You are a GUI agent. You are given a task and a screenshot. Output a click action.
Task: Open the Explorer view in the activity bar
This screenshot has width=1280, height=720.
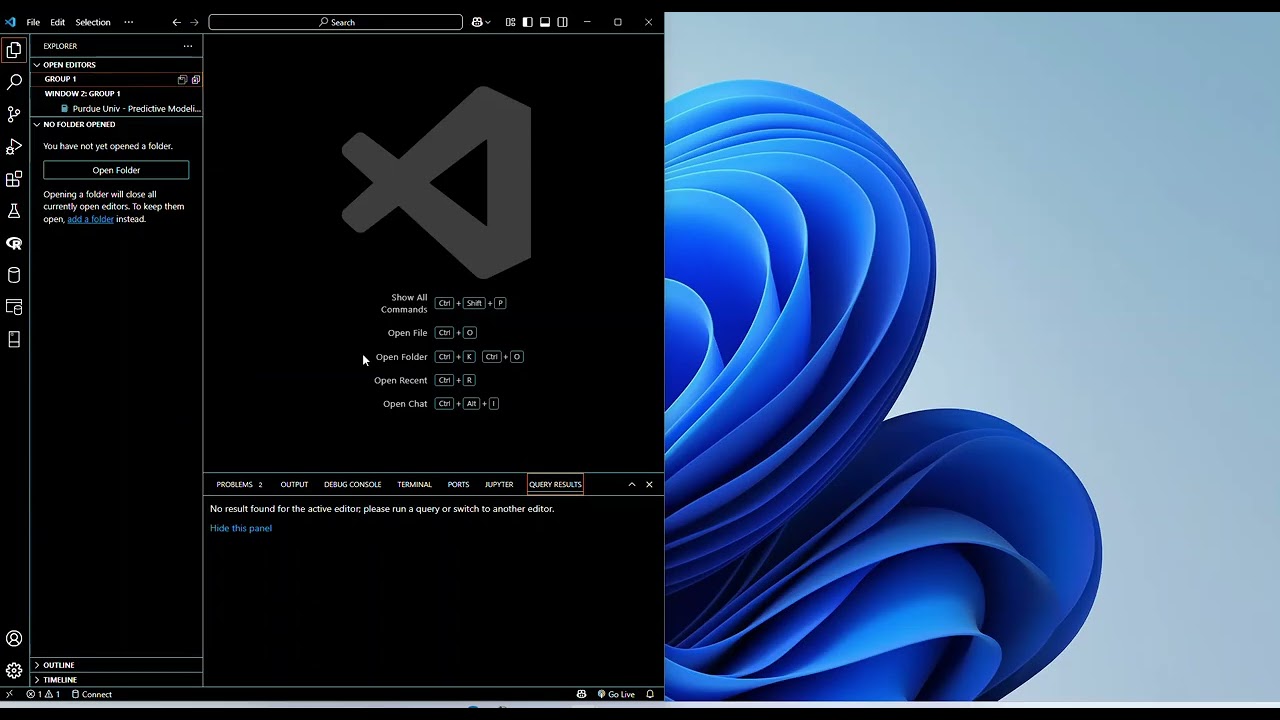click(14, 50)
